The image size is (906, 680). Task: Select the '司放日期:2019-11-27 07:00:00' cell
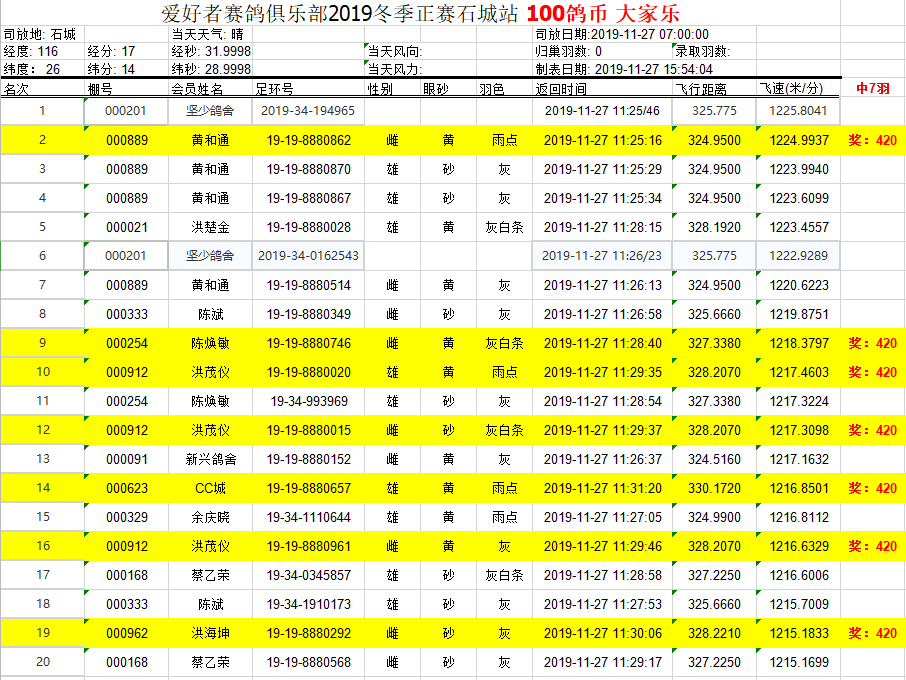pyautogui.click(x=622, y=34)
